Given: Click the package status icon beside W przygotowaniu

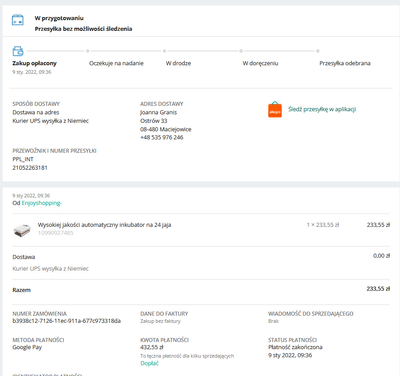Looking at the screenshot, I should pyautogui.click(x=18, y=20).
